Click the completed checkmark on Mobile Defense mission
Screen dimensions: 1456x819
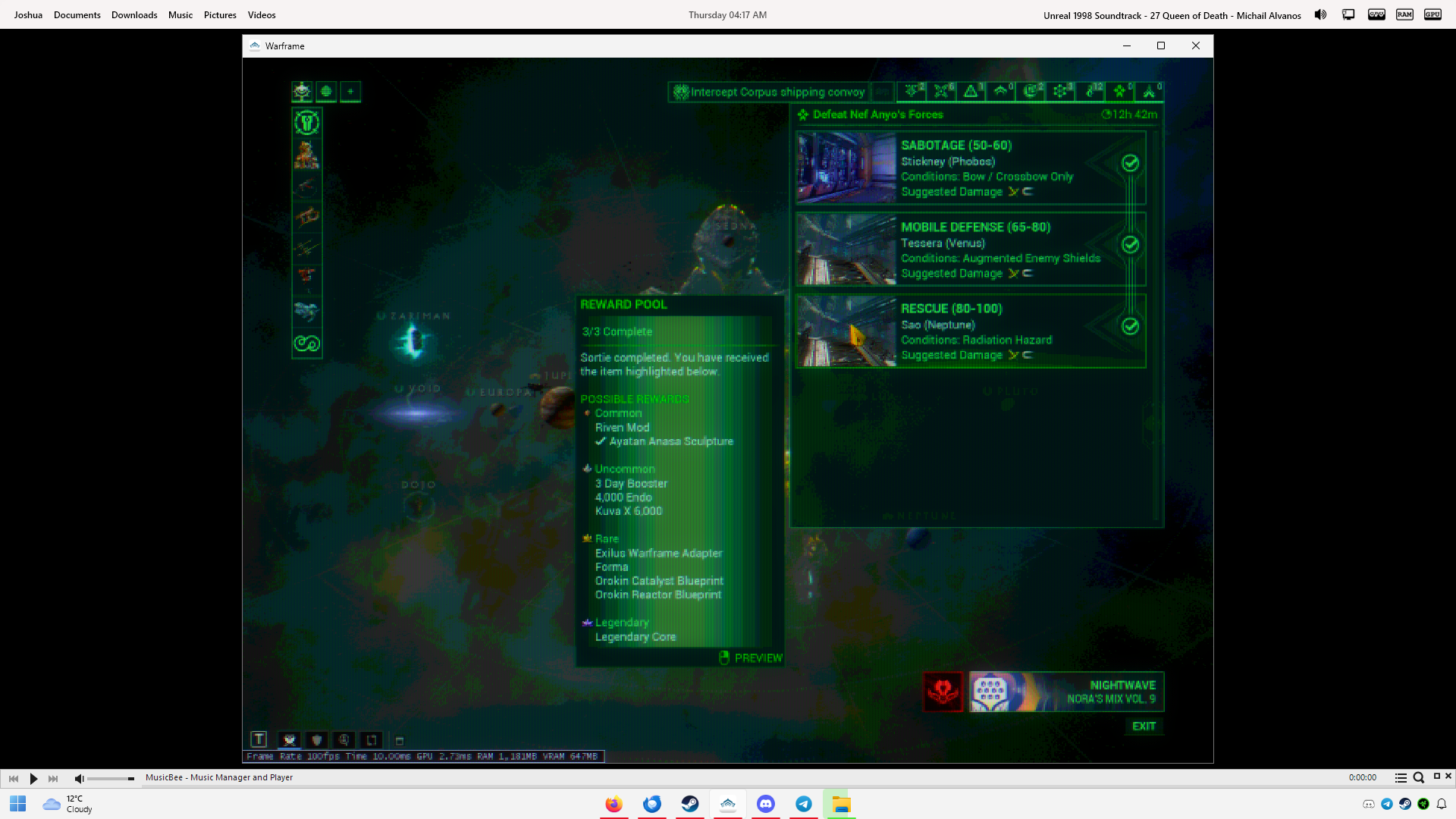tap(1130, 244)
